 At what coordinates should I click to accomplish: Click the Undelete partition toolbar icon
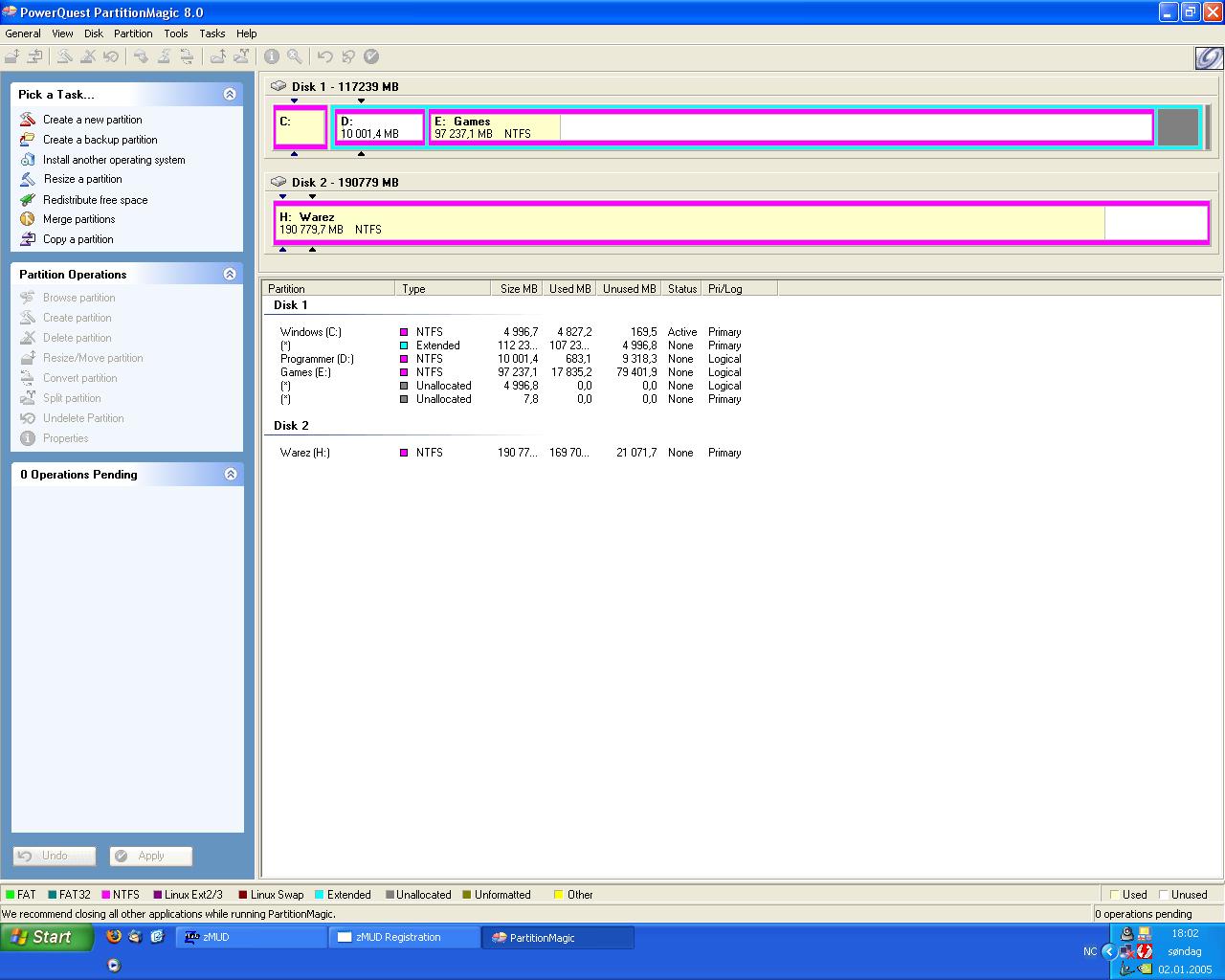click(x=111, y=56)
